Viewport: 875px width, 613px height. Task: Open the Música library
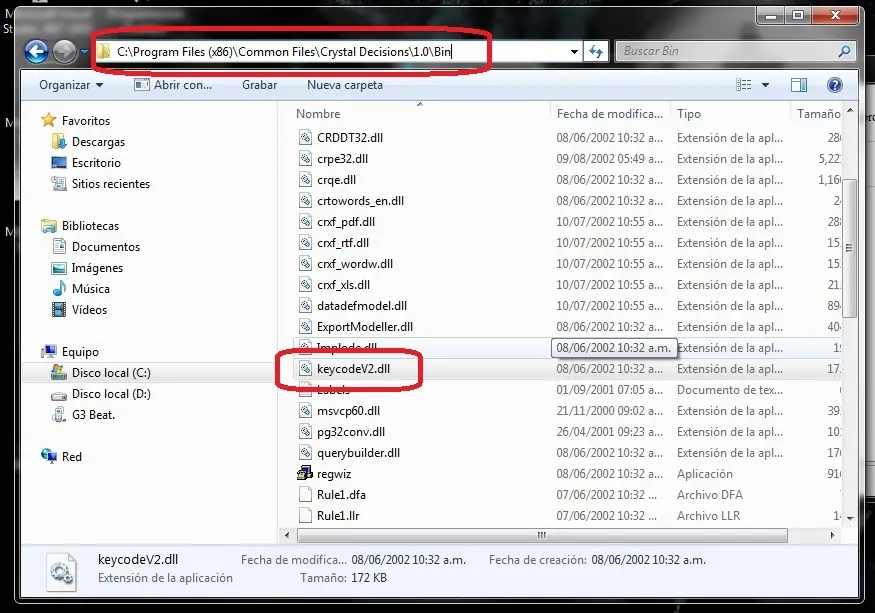(x=90, y=289)
